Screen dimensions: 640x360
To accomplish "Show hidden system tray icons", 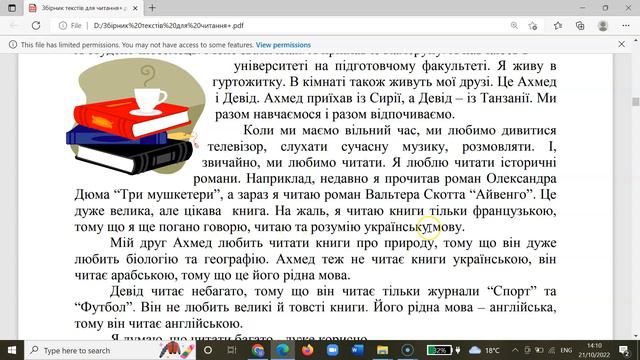I will pyautogui.click(x=515, y=350).
